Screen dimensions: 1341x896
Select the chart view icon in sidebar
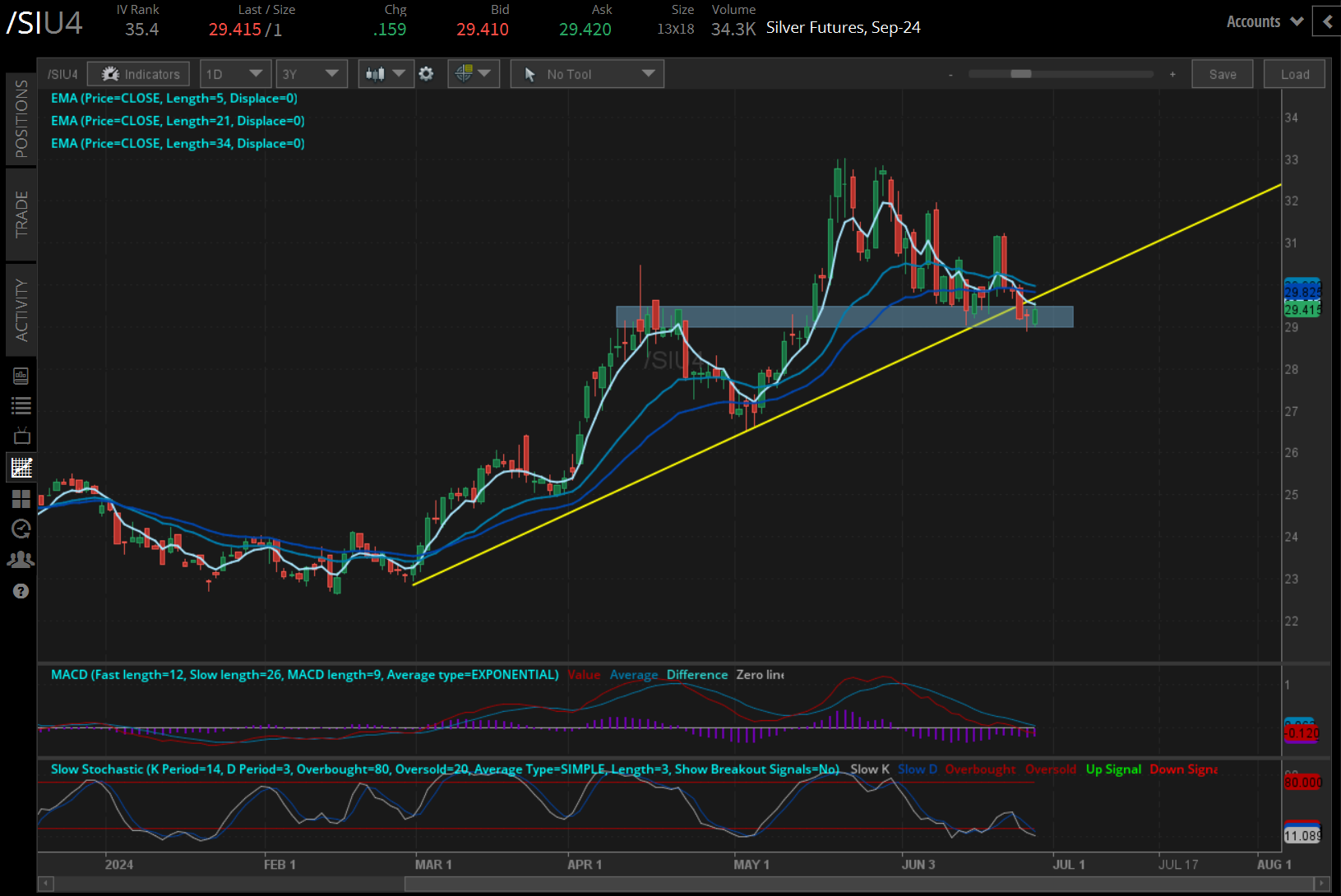click(x=21, y=468)
